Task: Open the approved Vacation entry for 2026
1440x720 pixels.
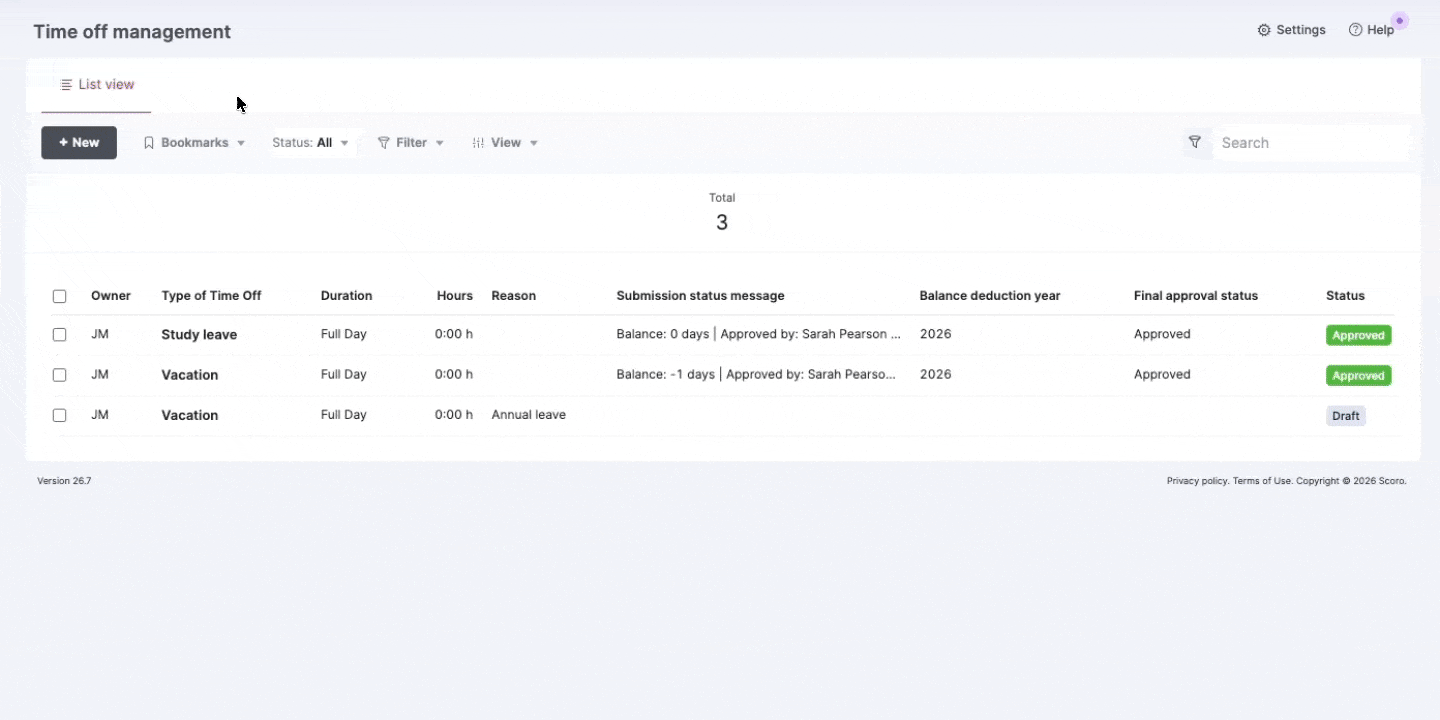Action: 189,375
